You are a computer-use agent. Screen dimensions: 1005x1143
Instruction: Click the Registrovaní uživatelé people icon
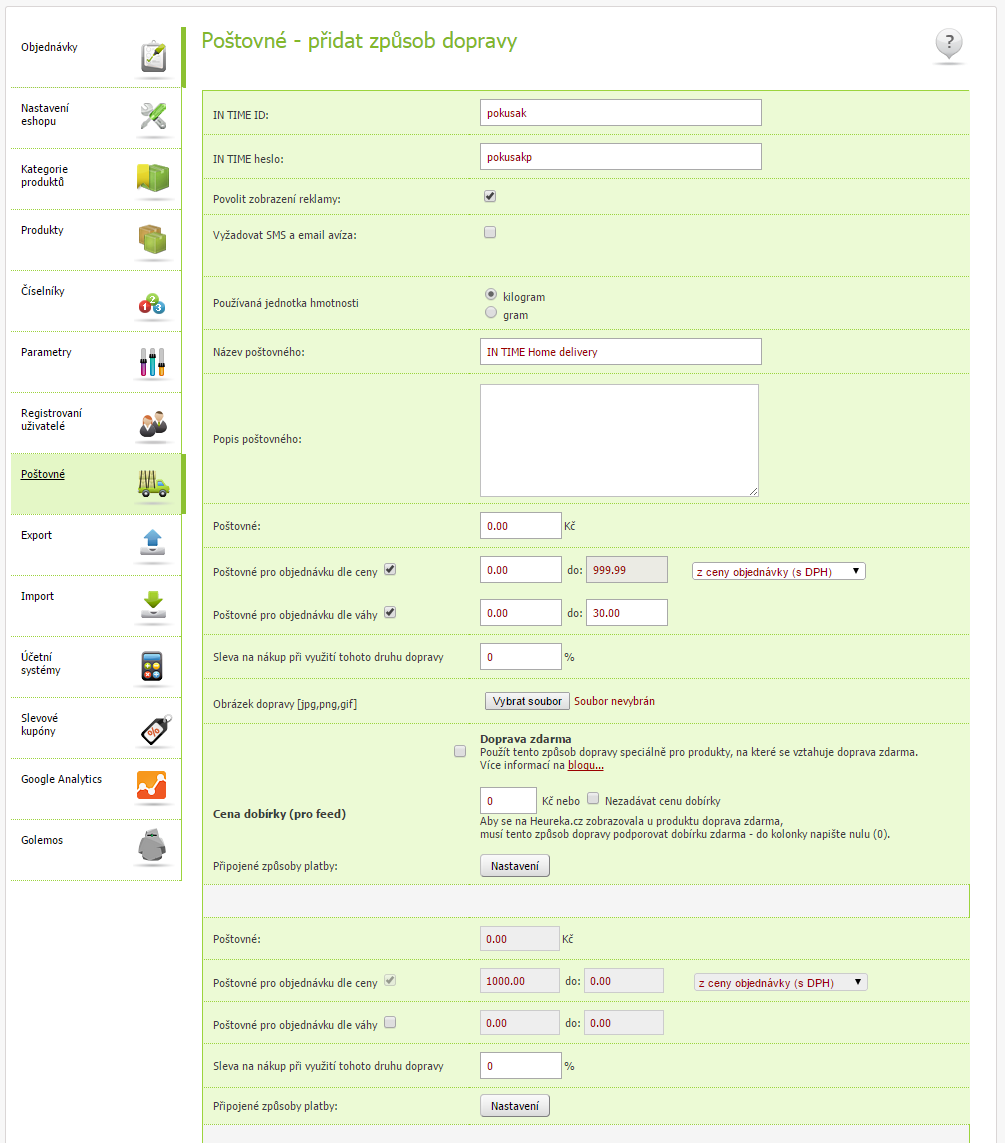pos(153,424)
